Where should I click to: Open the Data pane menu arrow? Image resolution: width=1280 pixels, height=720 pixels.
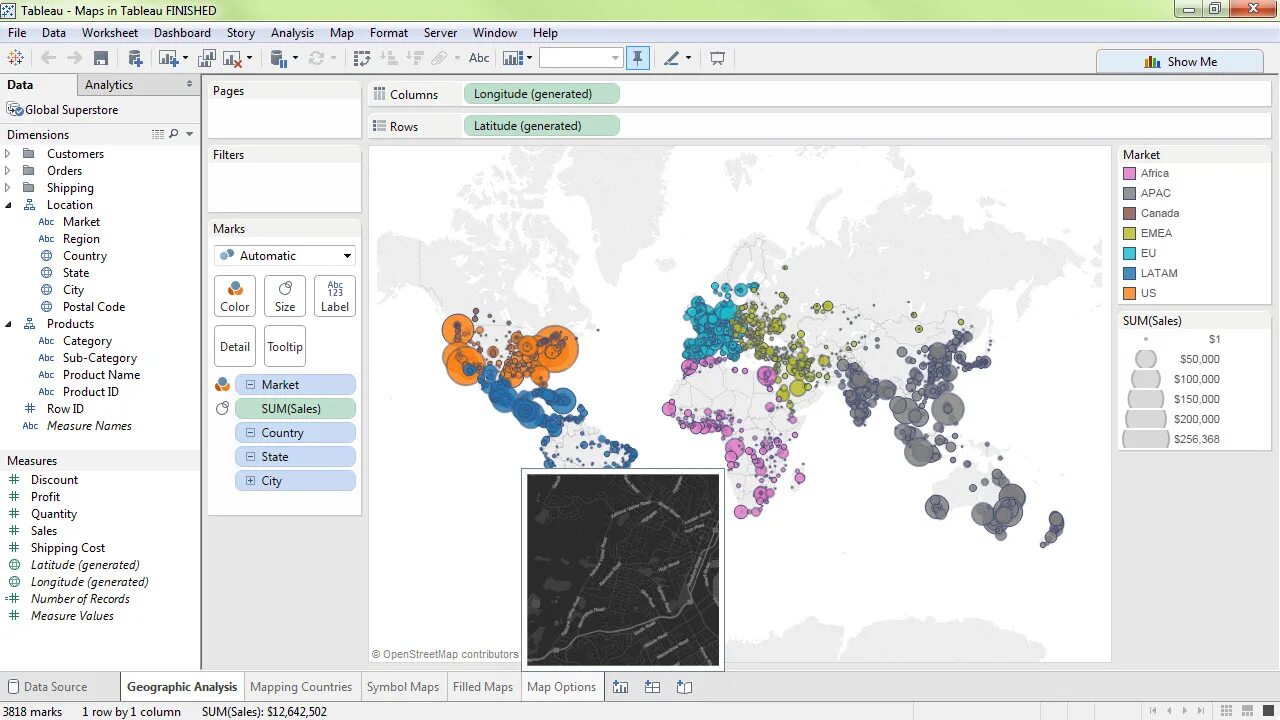tap(190, 85)
